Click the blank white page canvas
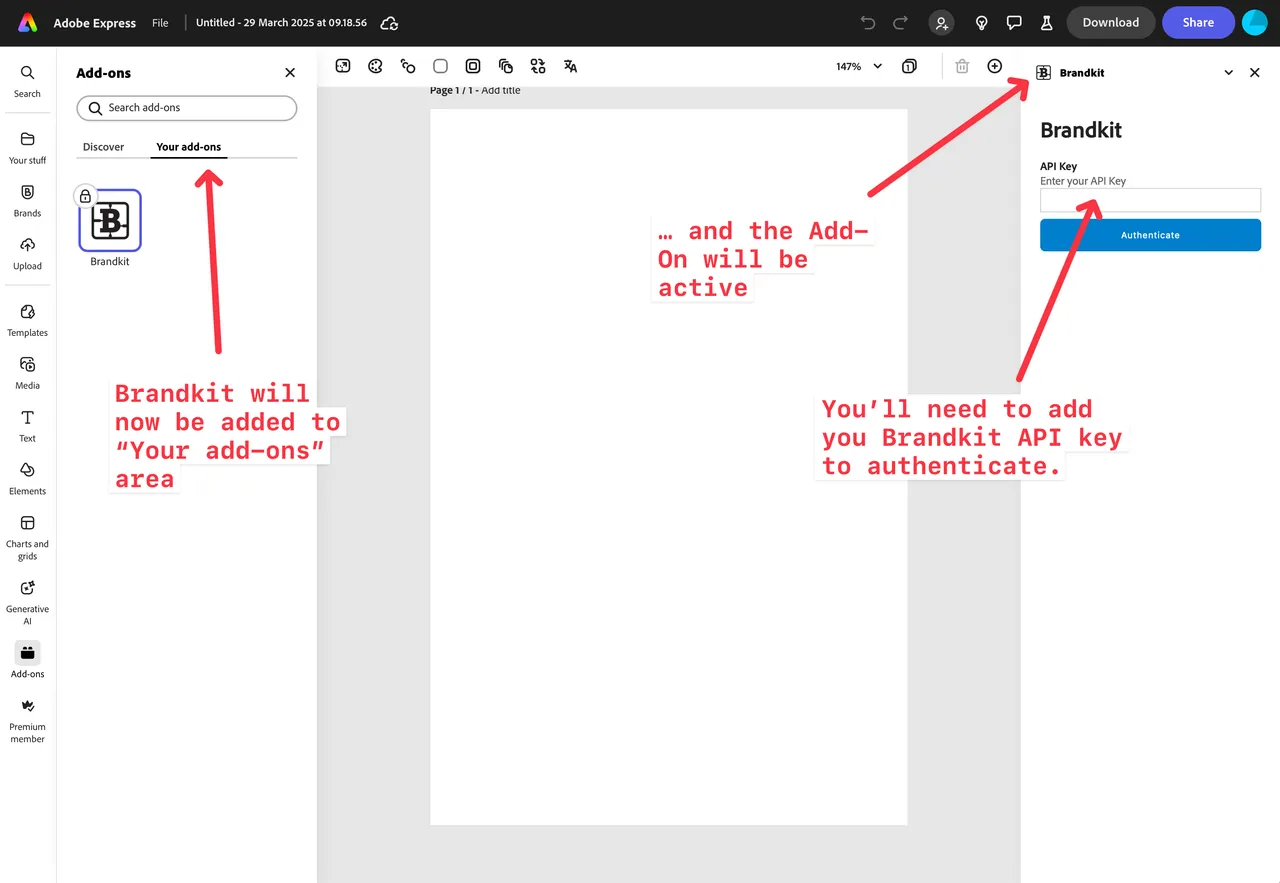 point(668,467)
